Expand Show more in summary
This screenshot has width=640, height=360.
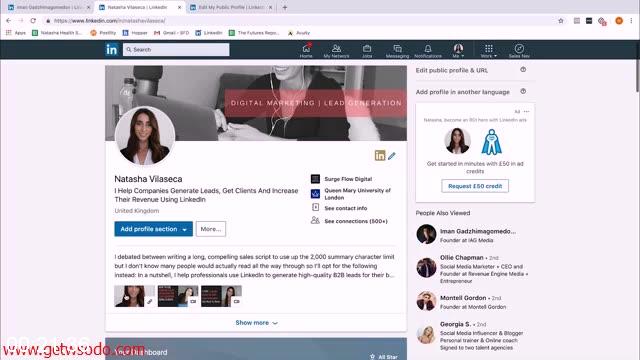click(x=256, y=322)
